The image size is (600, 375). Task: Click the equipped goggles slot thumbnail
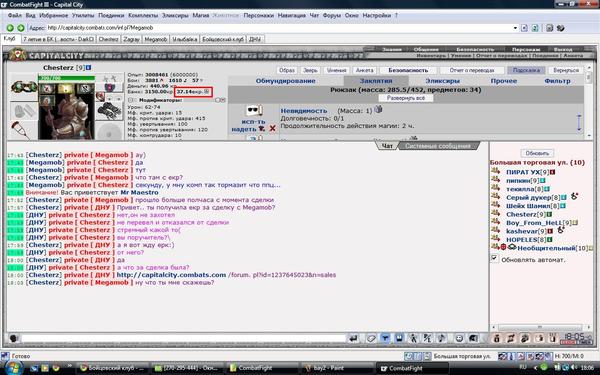click(24, 87)
